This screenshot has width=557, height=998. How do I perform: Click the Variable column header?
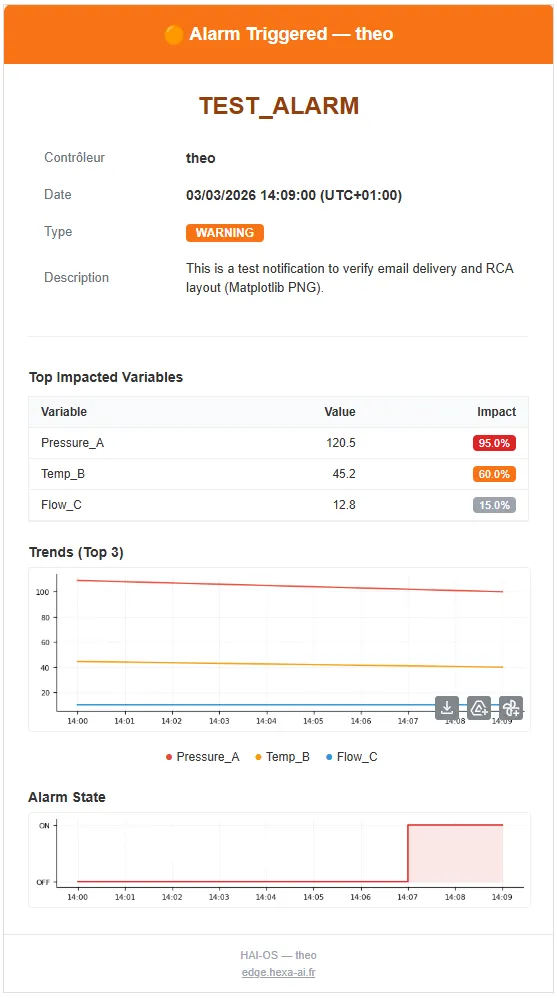(x=64, y=412)
